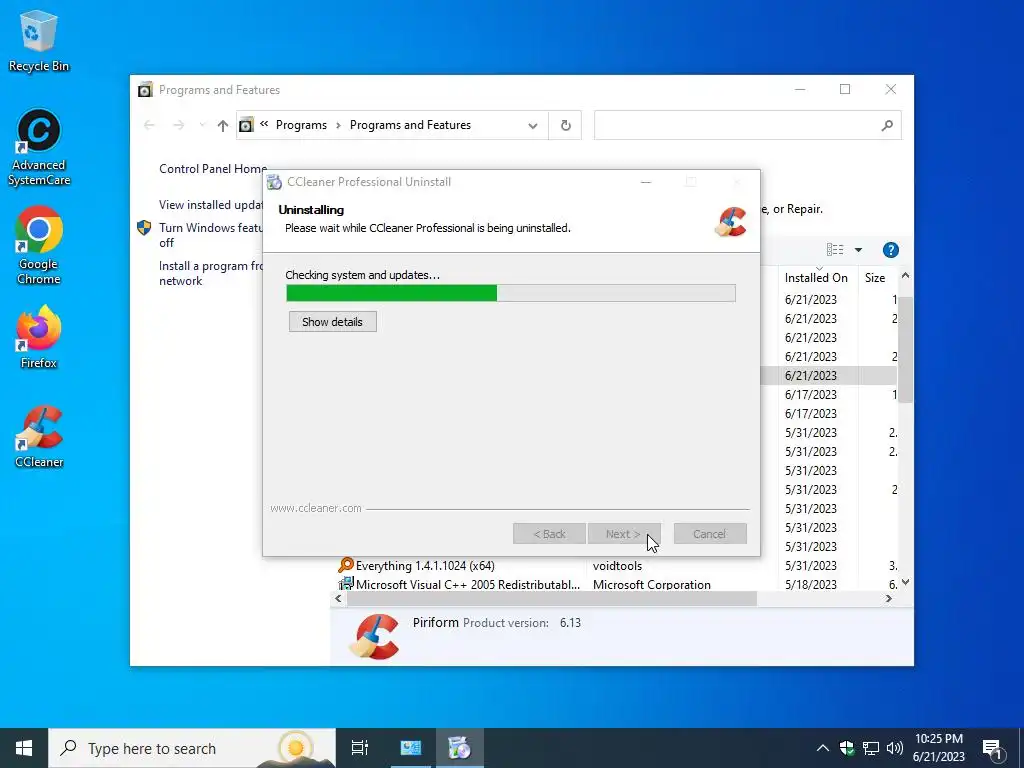Open recent locations dropdown beside Forward arrow
This screenshot has width=1024, height=768.
click(202, 125)
